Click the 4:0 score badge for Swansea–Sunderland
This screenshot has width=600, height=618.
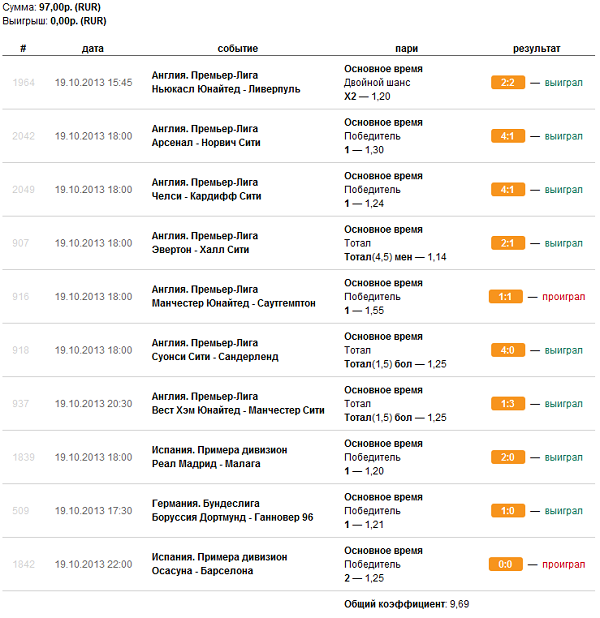click(x=507, y=350)
